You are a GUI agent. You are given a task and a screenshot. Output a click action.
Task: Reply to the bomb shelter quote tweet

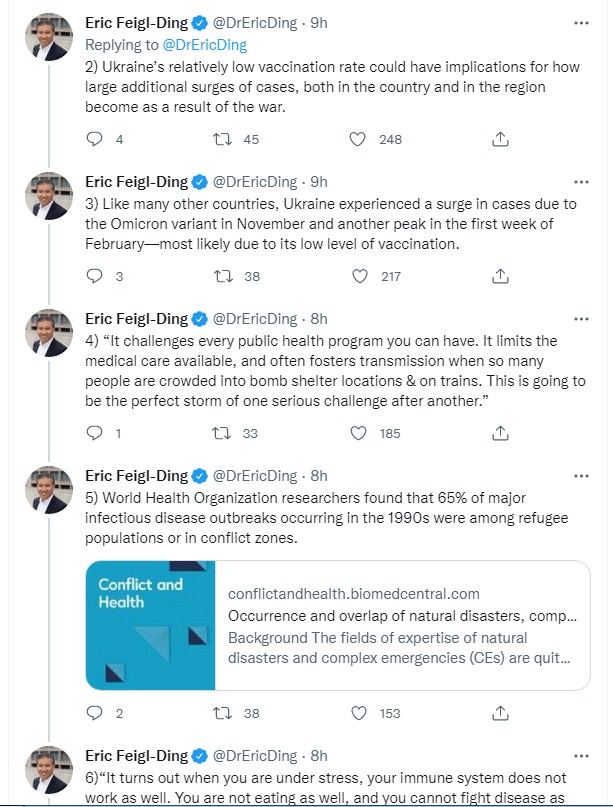tap(95, 433)
